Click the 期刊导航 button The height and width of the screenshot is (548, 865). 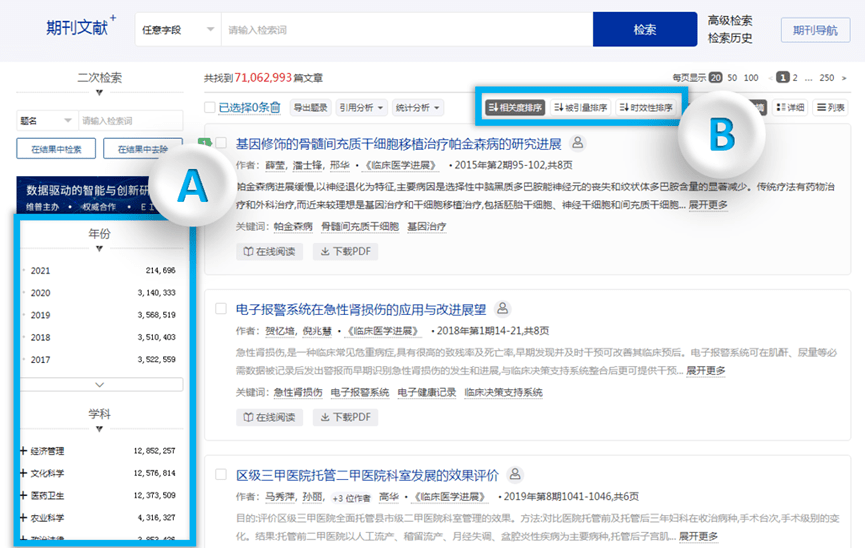click(815, 30)
